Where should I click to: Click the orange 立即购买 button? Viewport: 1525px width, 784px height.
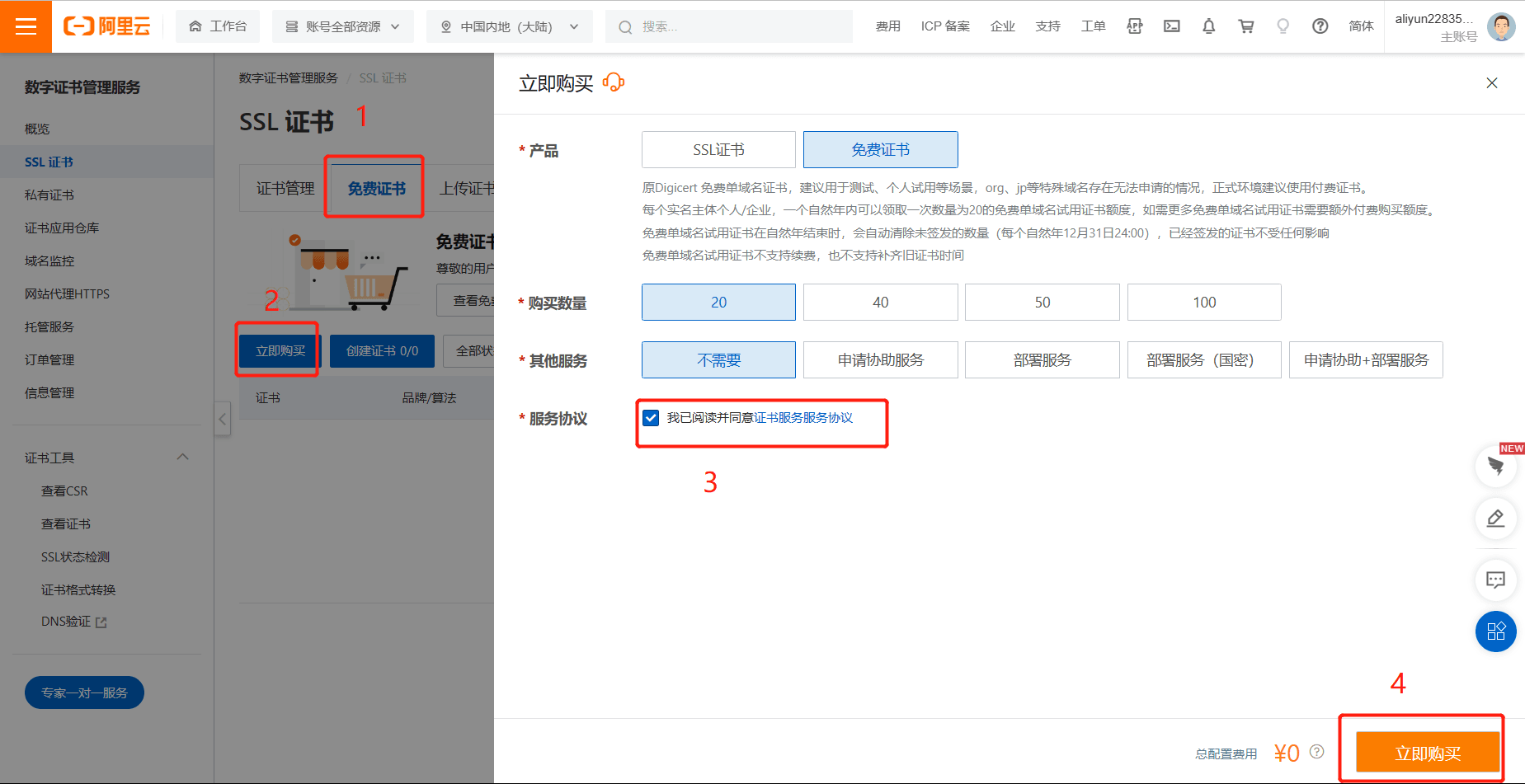tap(1427, 753)
